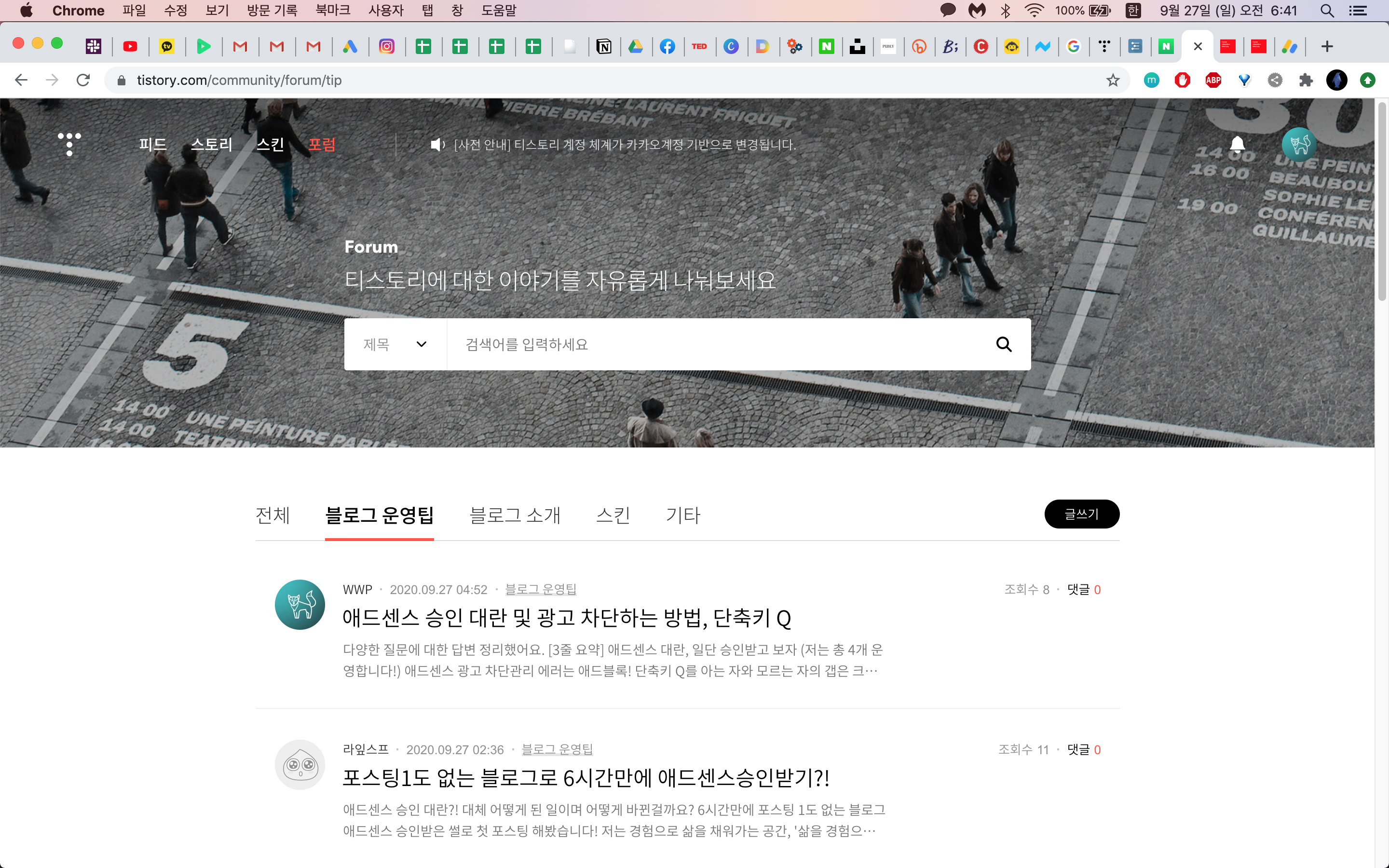Open post 애드센스 승인 대란 및 광고 차단하는 방법
Screen dimensions: 1389x868
[x=567, y=618]
